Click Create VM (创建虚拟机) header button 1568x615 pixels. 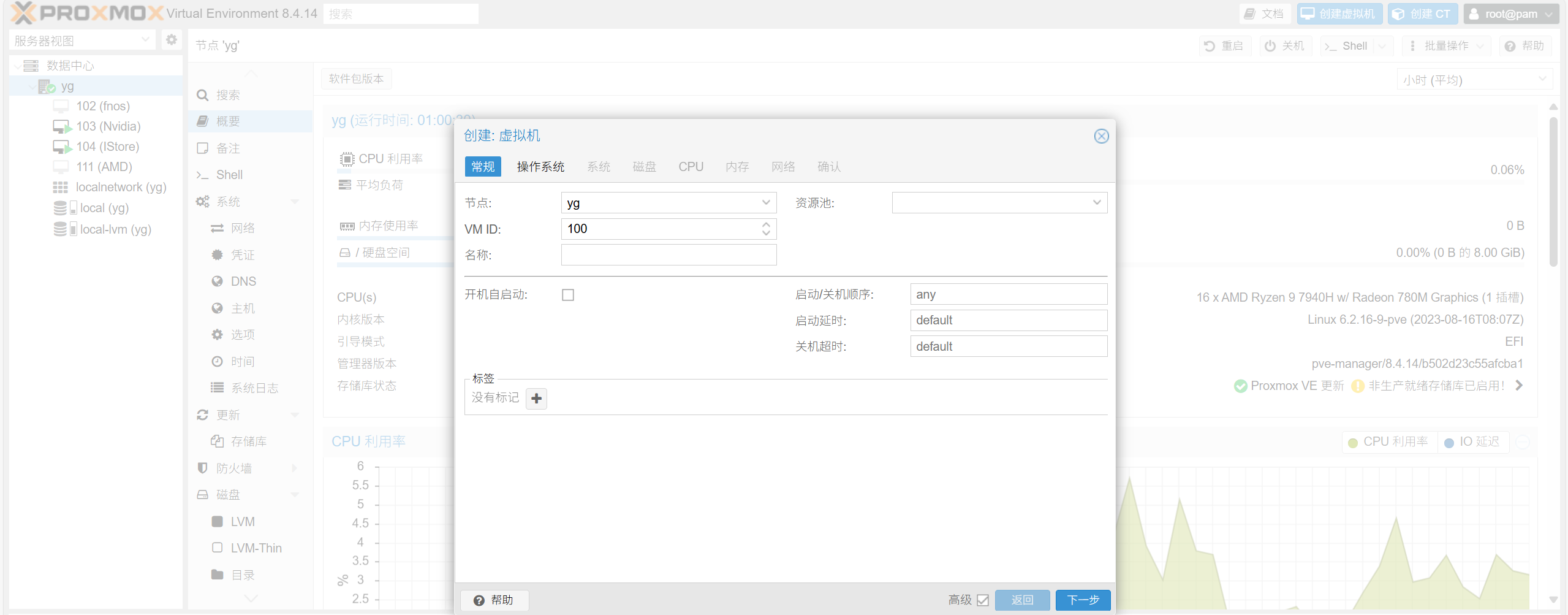1339,13
